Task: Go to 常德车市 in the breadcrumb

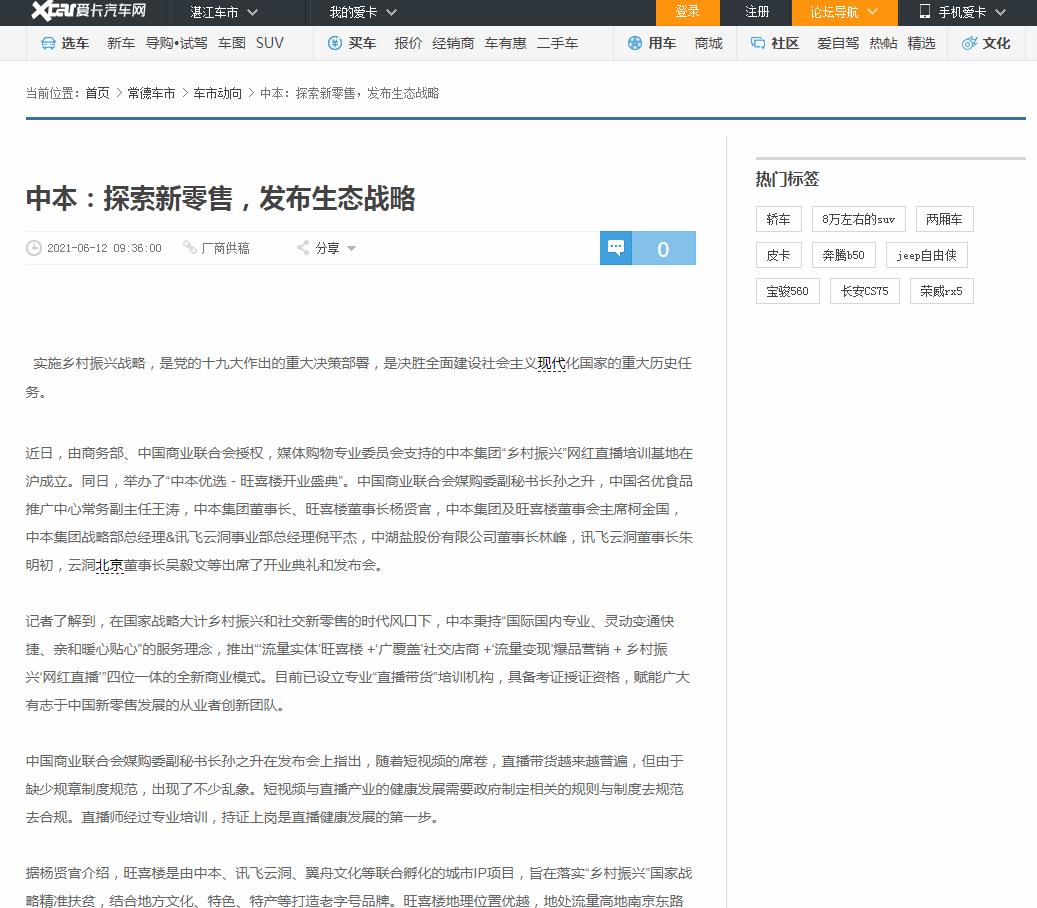Action: coord(151,93)
